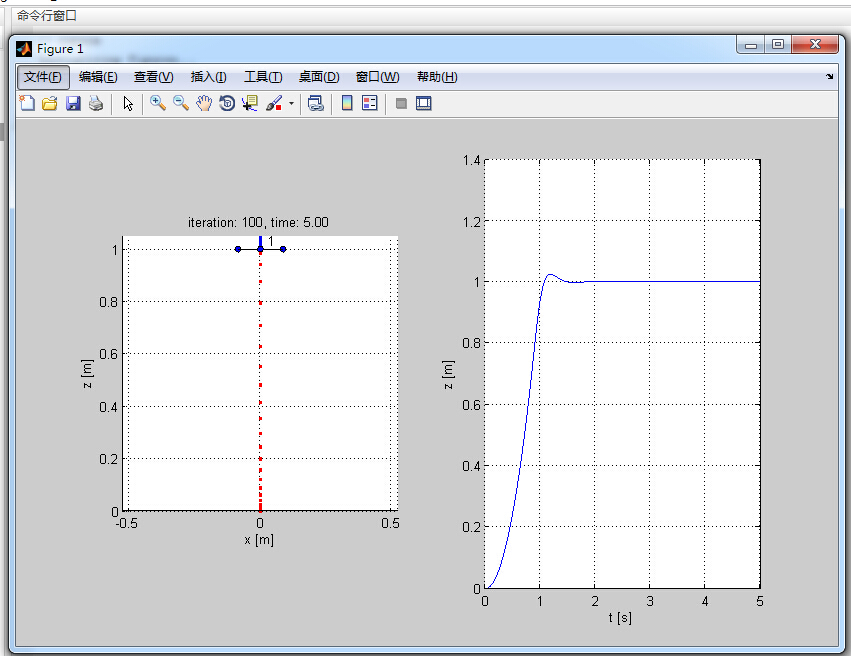Click the -0.5 tick label on left plot

click(x=126, y=524)
